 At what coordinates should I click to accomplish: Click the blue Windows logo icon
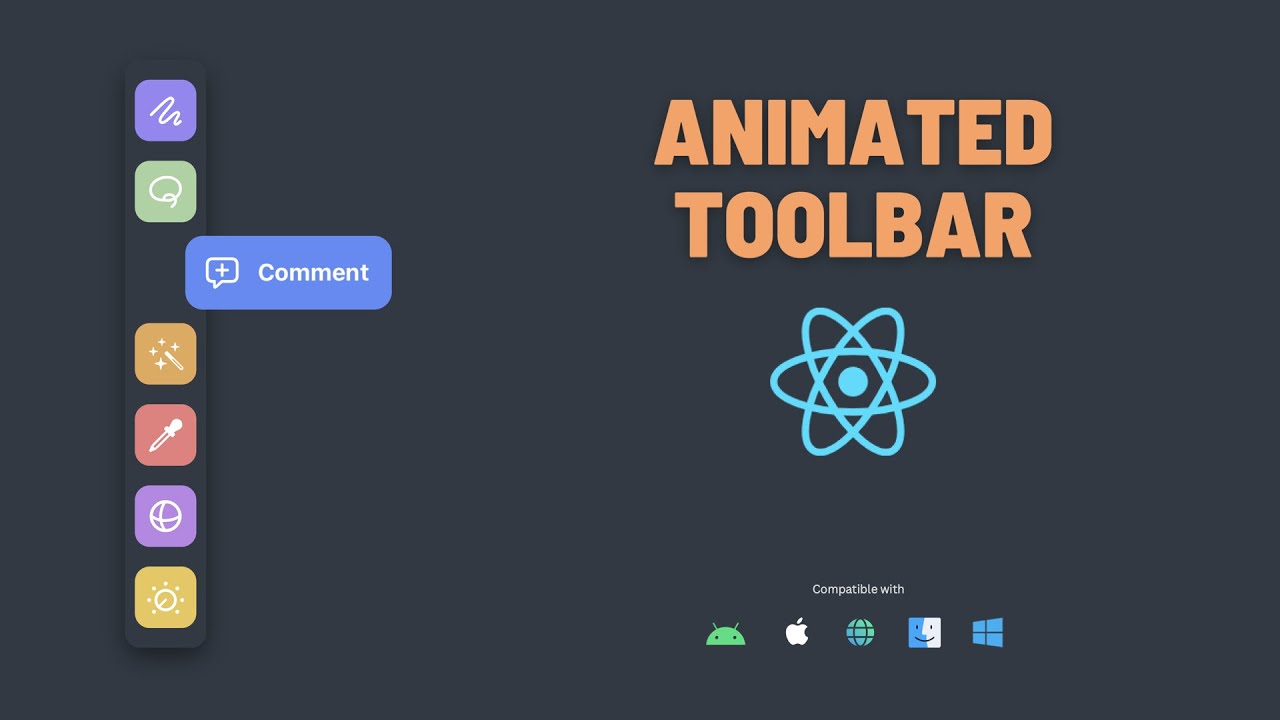point(987,632)
